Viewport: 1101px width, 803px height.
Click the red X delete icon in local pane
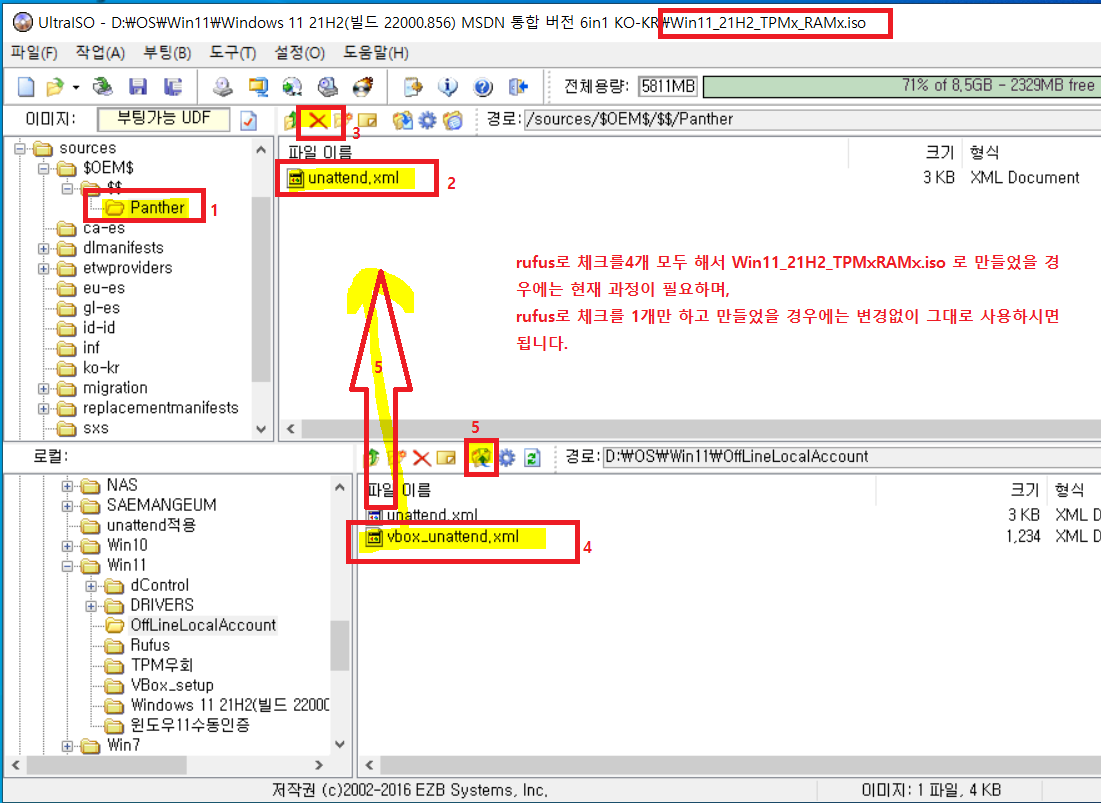point(421,458)
